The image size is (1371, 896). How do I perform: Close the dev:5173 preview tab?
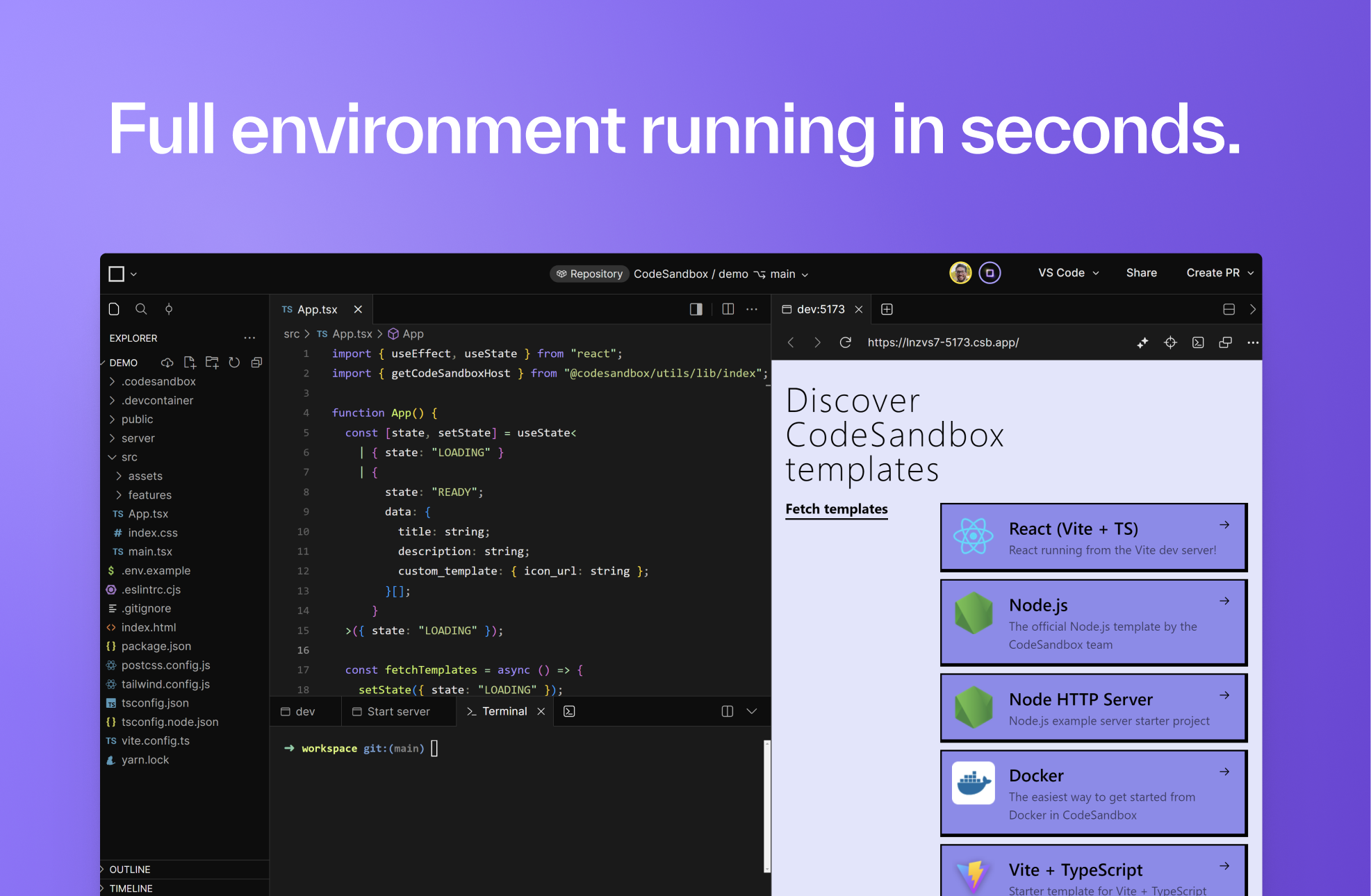pyautogui.click(x=859, y=309)
